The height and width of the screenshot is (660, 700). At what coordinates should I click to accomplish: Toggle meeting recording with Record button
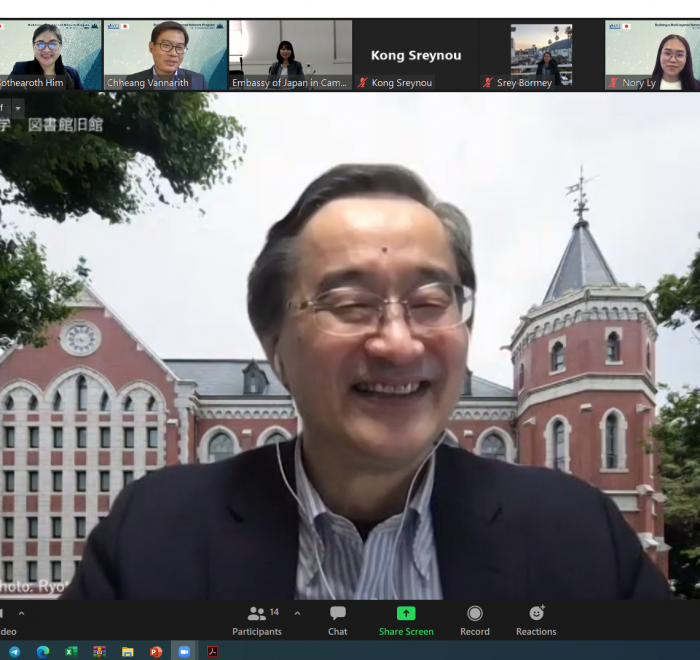pos(475,619)
